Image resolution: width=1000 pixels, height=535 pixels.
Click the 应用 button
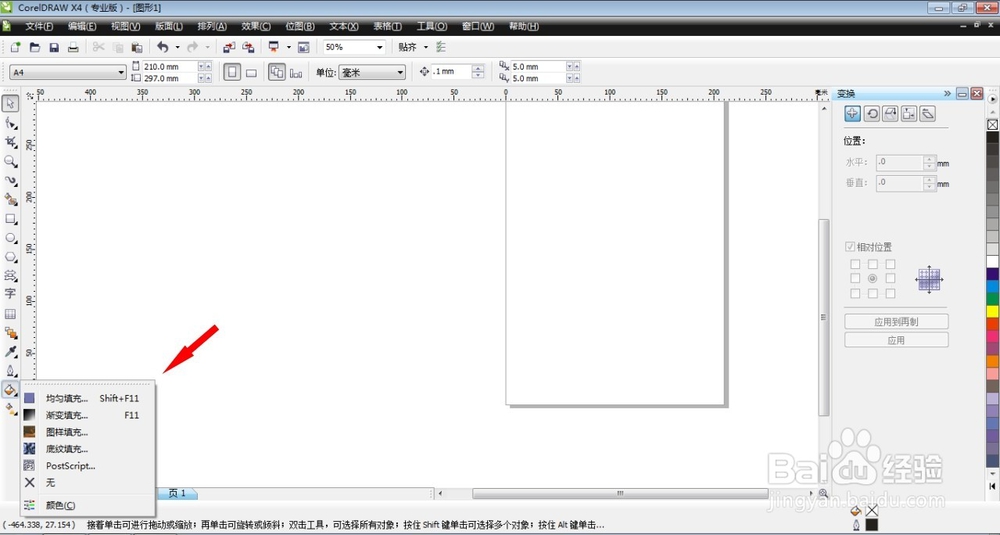coord(896,340)
